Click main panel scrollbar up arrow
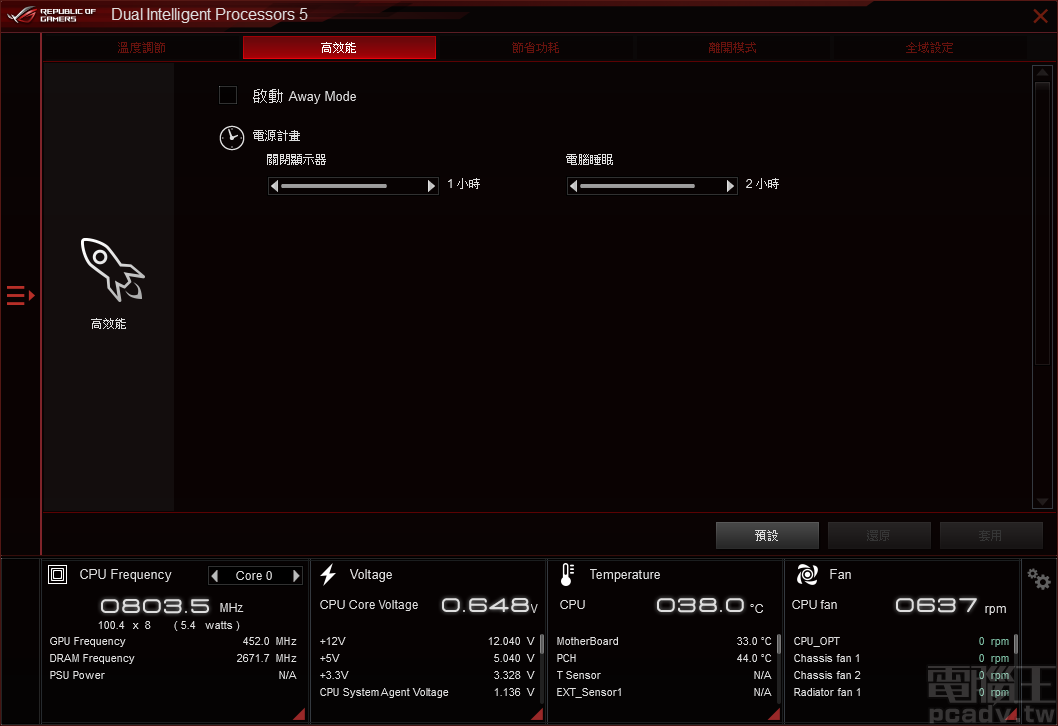 coord(1042,72)
